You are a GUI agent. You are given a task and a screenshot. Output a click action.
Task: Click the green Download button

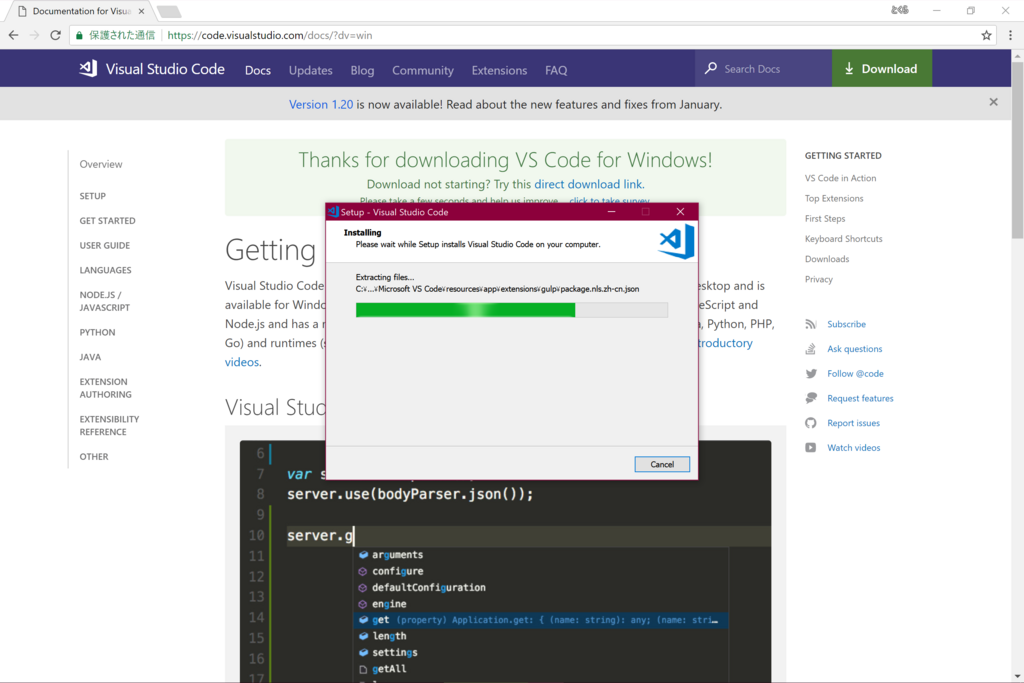point(882,69)
